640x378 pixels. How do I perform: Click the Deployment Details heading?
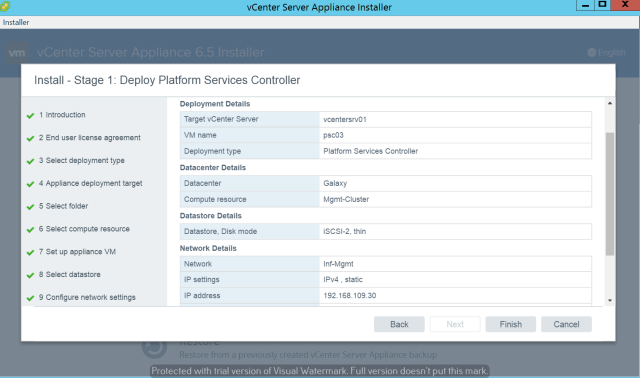[x=215, y=104]
